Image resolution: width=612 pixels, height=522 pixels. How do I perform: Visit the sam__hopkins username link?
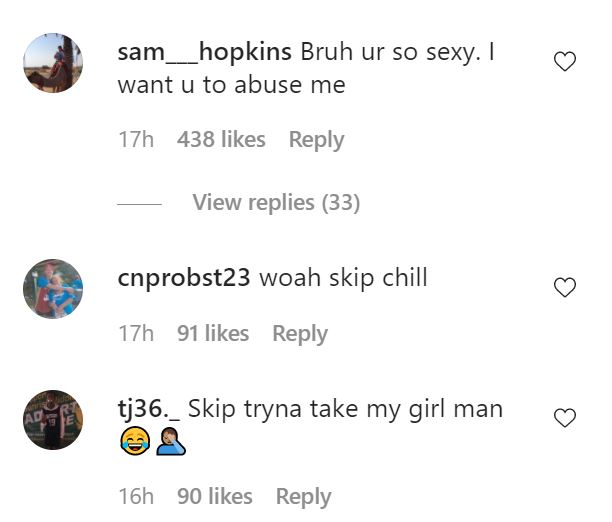[x=205, y=52]
